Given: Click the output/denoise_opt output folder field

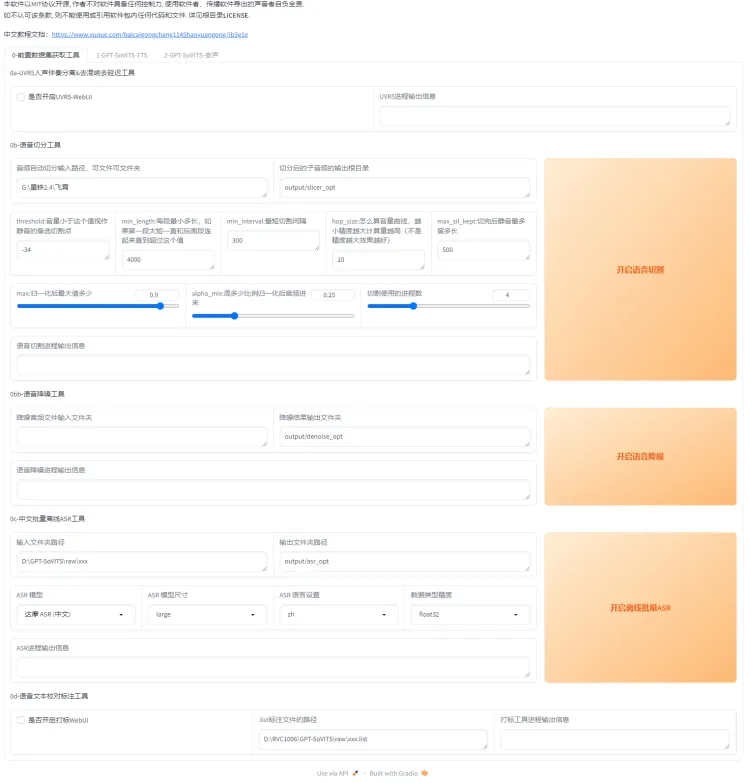Looking at the screenshot, I should pyautogui.click(x=404, y=437).
